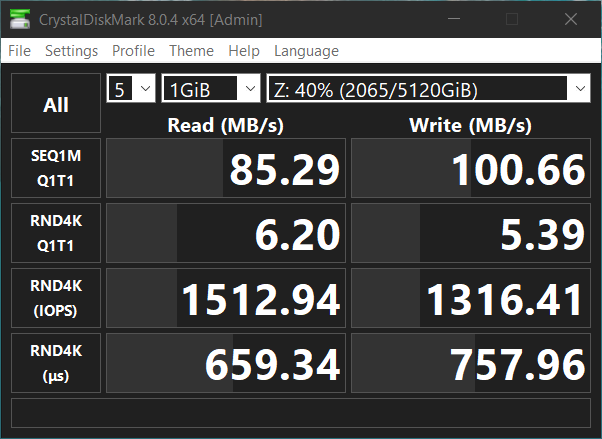Viewport: 602px width, 439px height.
Task: Click the Write (MB/s) column header
Action: (471, 125)
